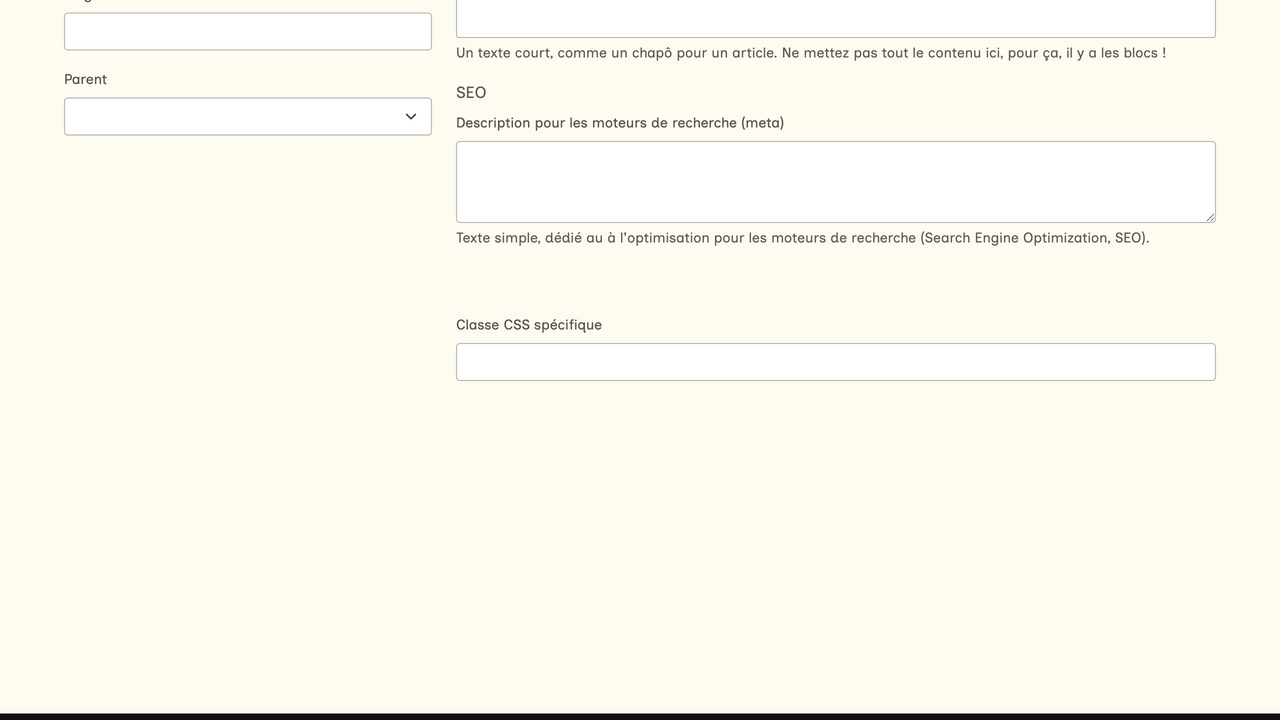Click the word "(meta)" in the description label

point(762,123)
